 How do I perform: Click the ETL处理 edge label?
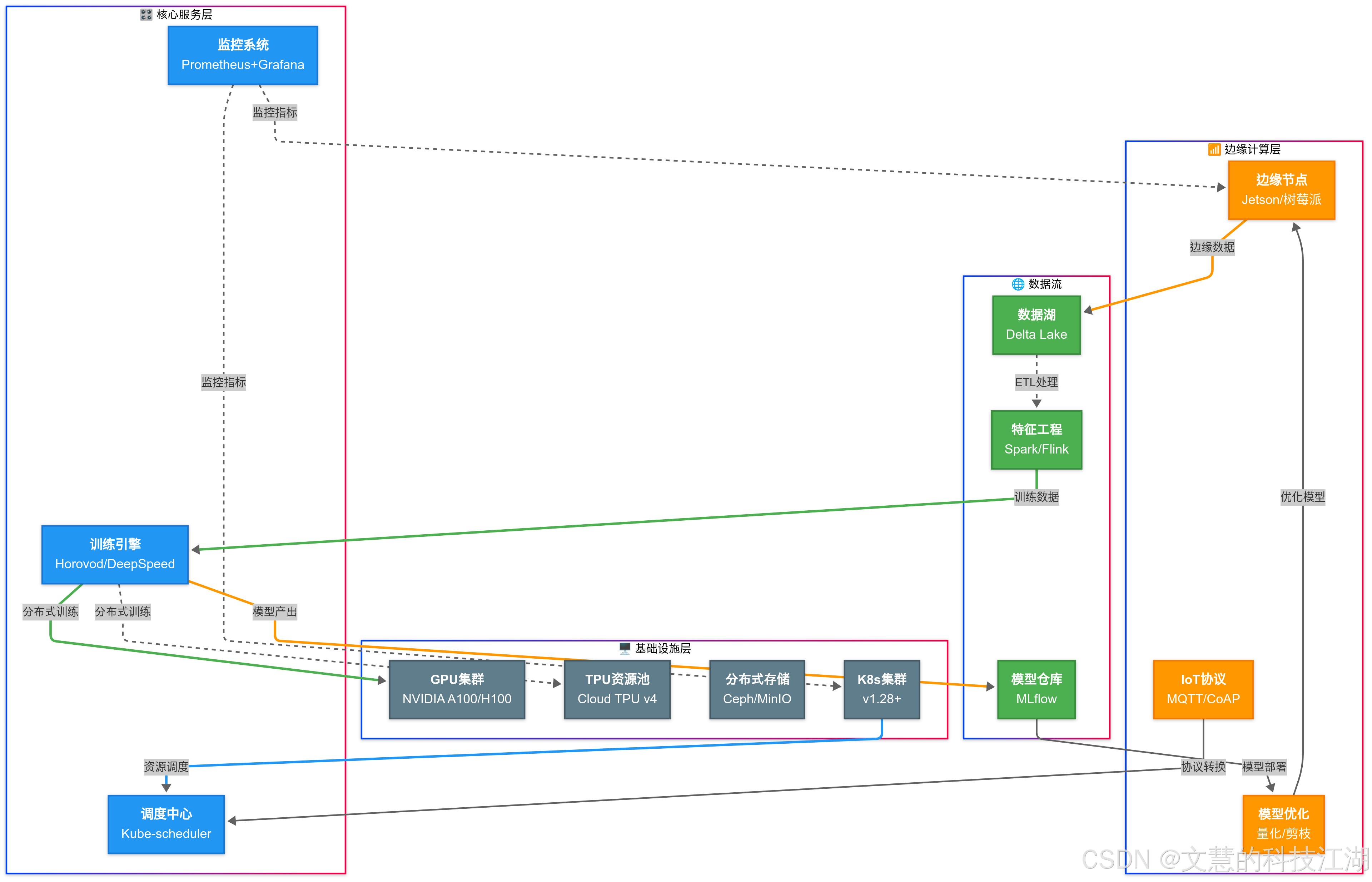pyautogui.click(x=1037, y=382)
